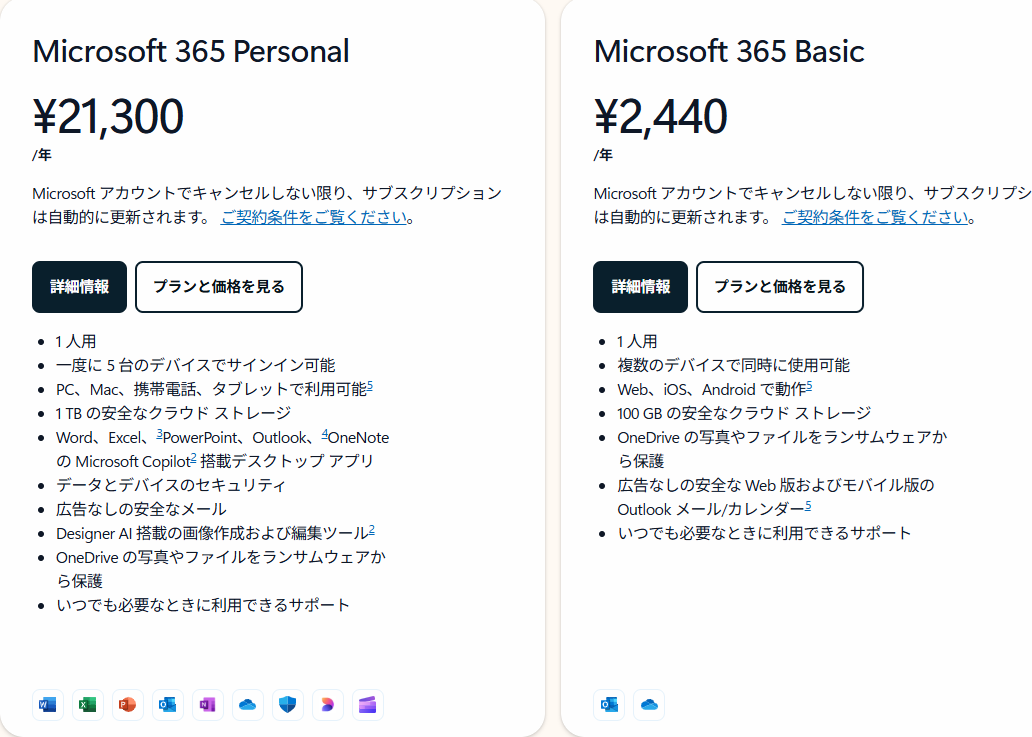
Task: Click the Outlook icon in Basic plan
Action: click(609, 705)
